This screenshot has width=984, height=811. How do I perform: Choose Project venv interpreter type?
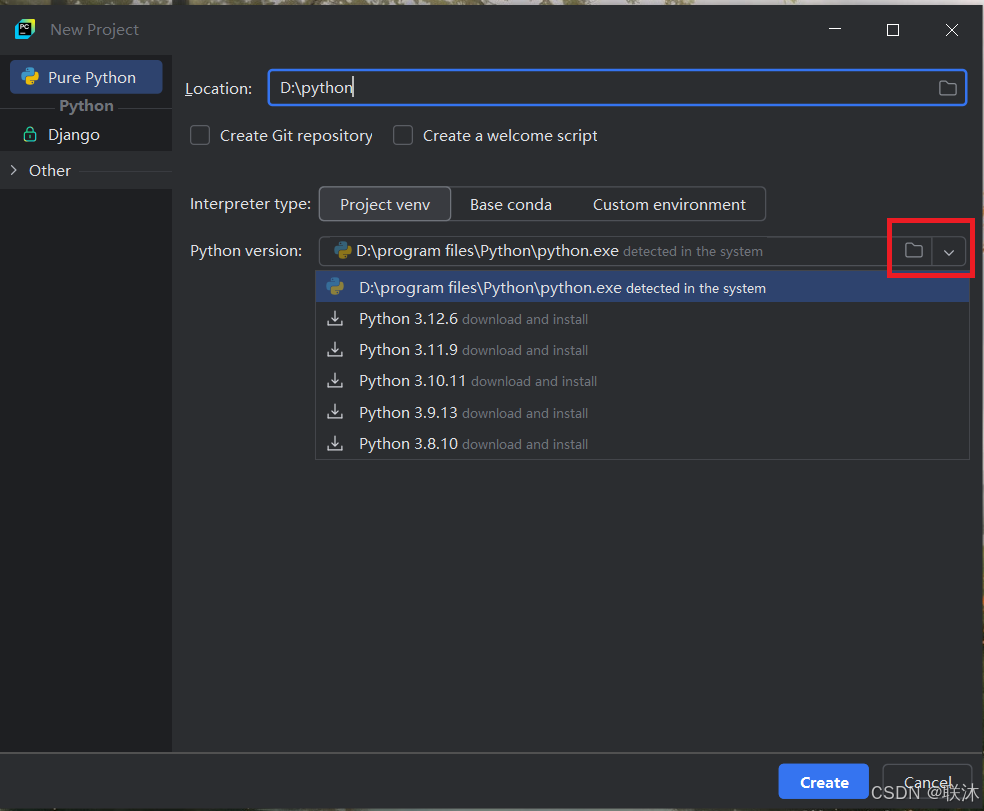(385, 205)
